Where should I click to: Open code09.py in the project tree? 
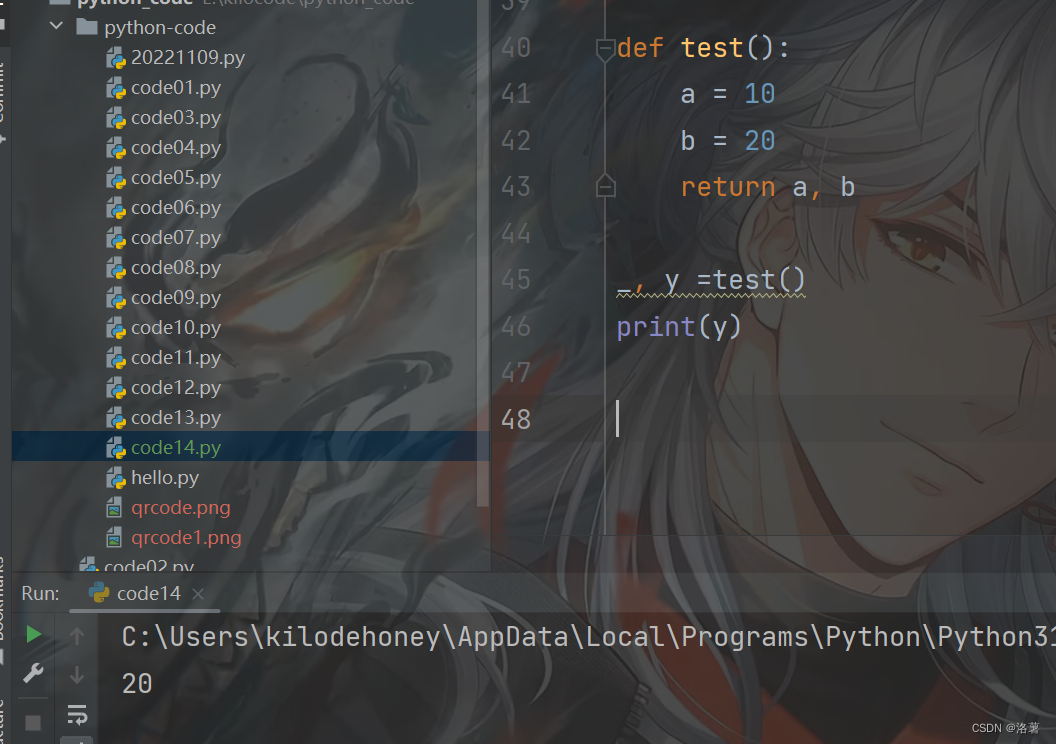[x=176, y=298]
